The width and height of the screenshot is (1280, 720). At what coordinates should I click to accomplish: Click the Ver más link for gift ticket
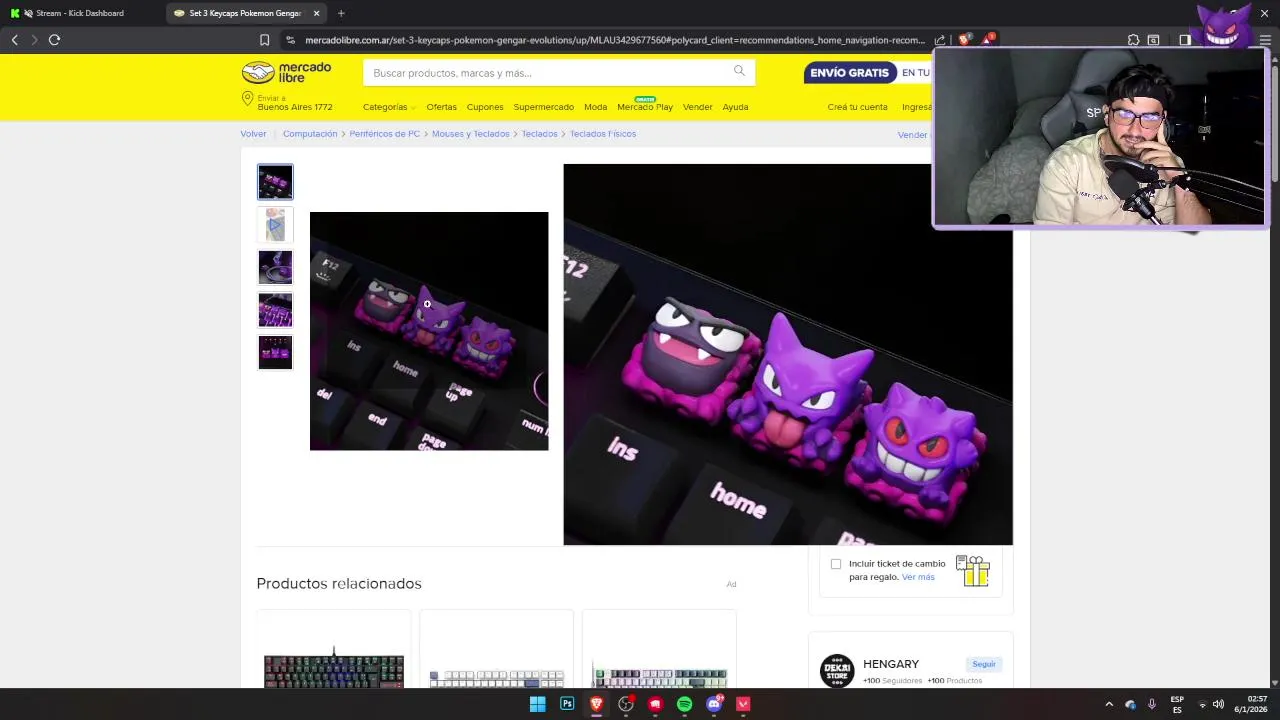(x=918, y=577)
